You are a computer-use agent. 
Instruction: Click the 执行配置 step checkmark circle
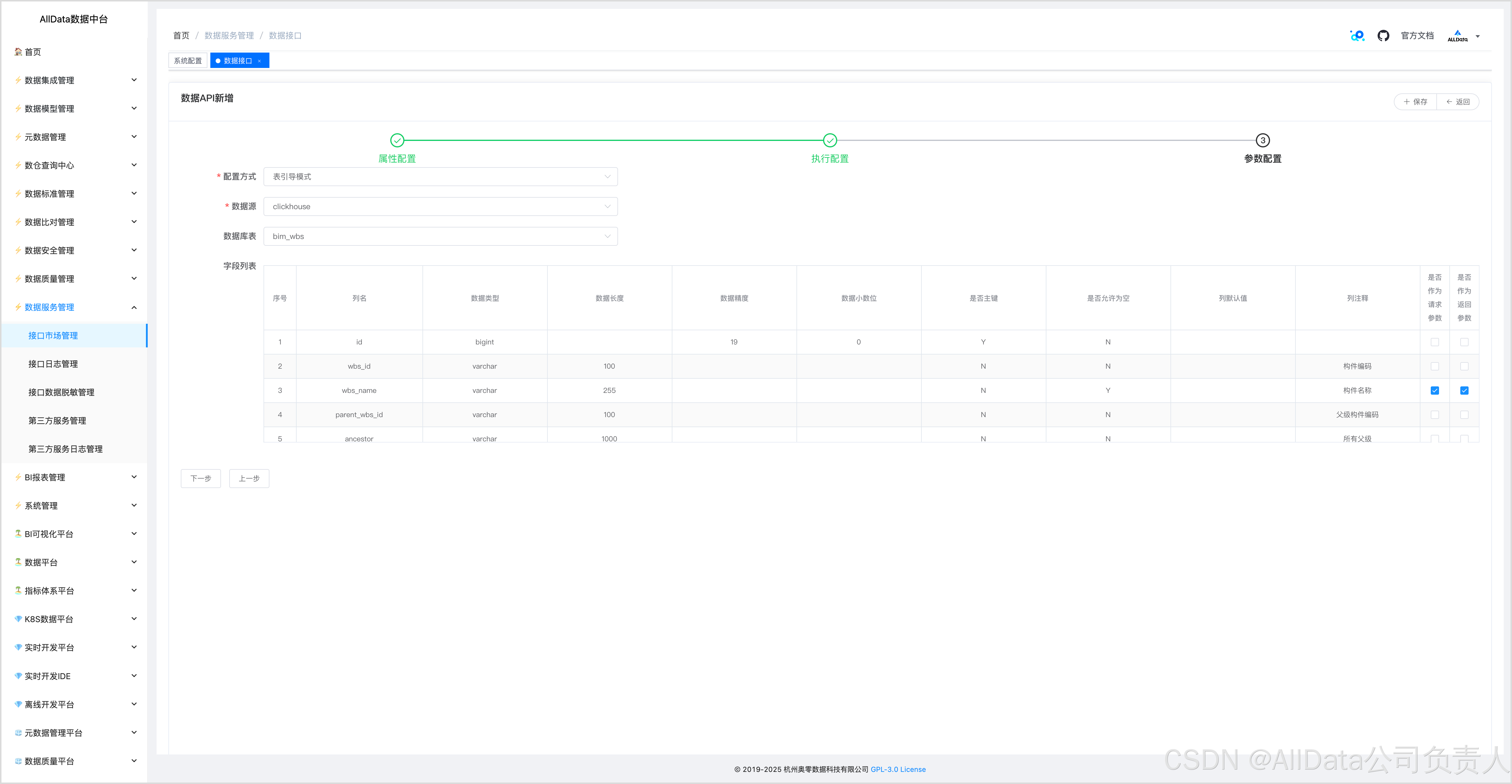[x=829, y=140]
